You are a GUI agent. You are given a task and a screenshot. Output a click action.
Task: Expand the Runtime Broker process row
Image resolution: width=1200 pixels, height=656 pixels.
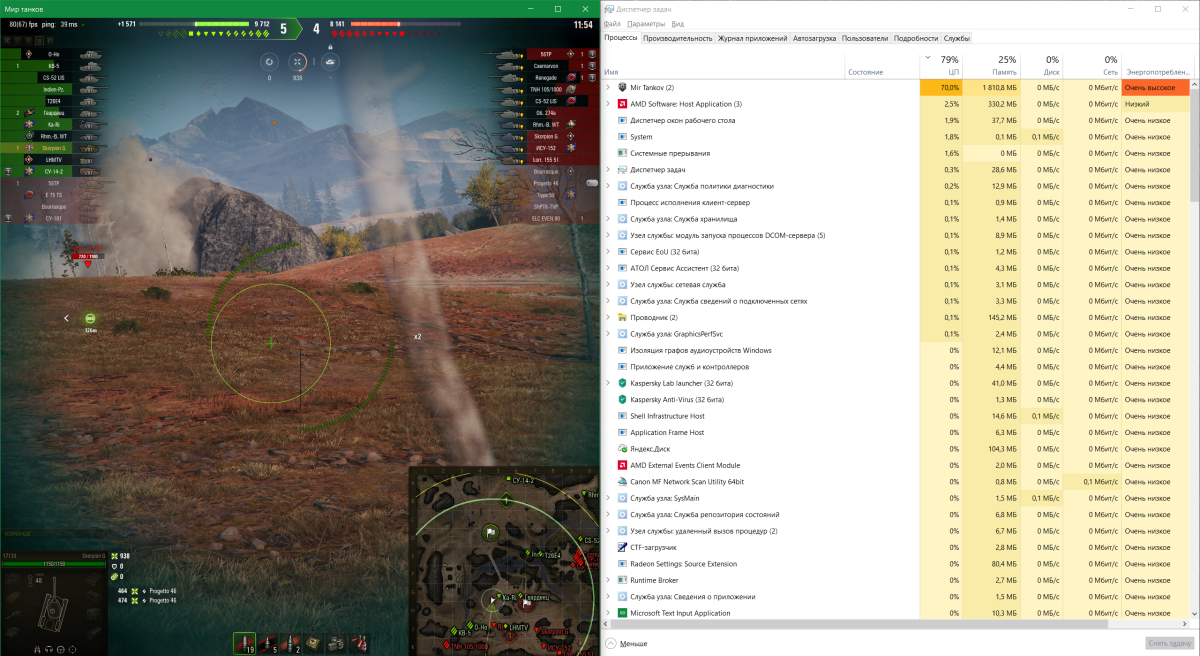pyautogui.click(x=608, y=580)
